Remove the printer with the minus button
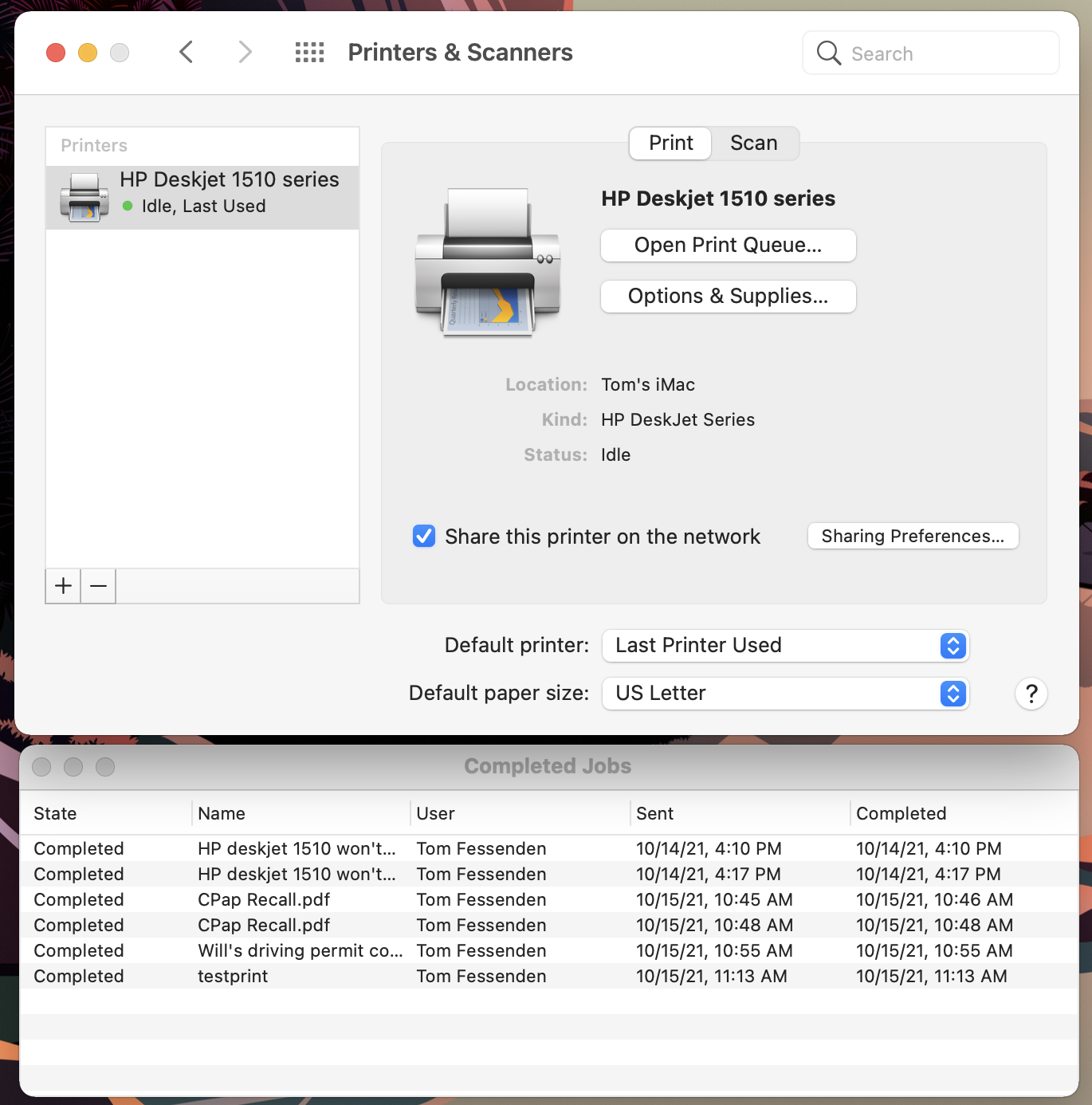 98,586
